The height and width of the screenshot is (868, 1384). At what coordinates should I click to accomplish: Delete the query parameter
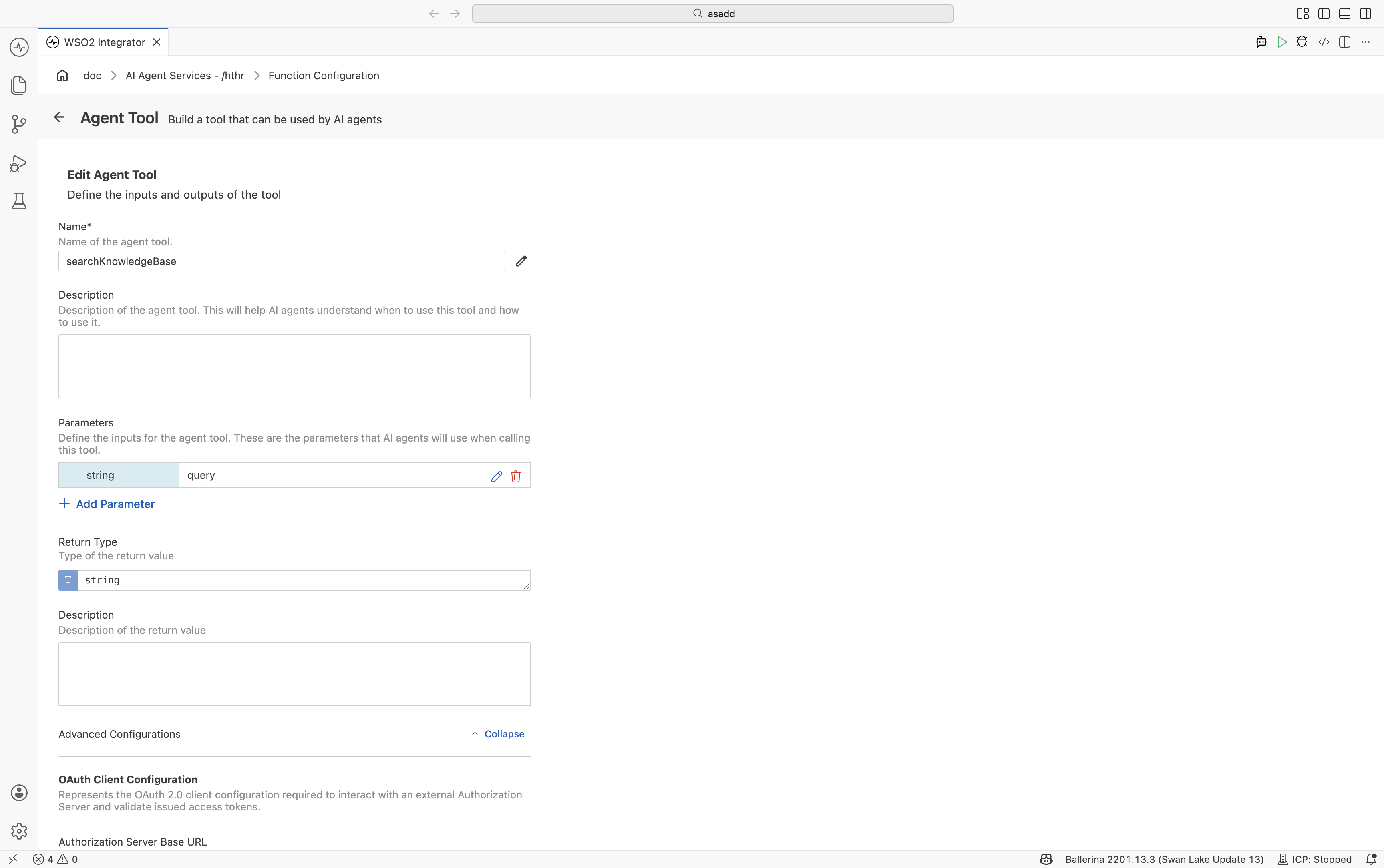(x=515, y=476)
